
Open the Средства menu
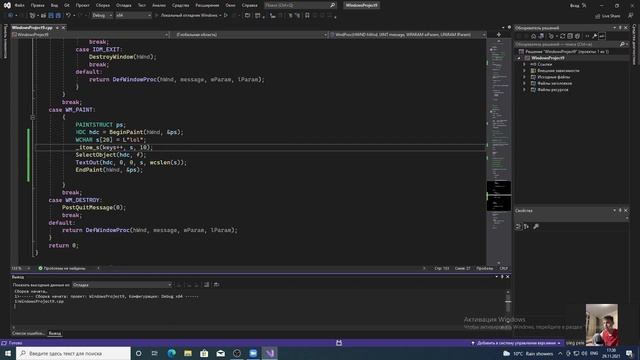coord(180,5)
